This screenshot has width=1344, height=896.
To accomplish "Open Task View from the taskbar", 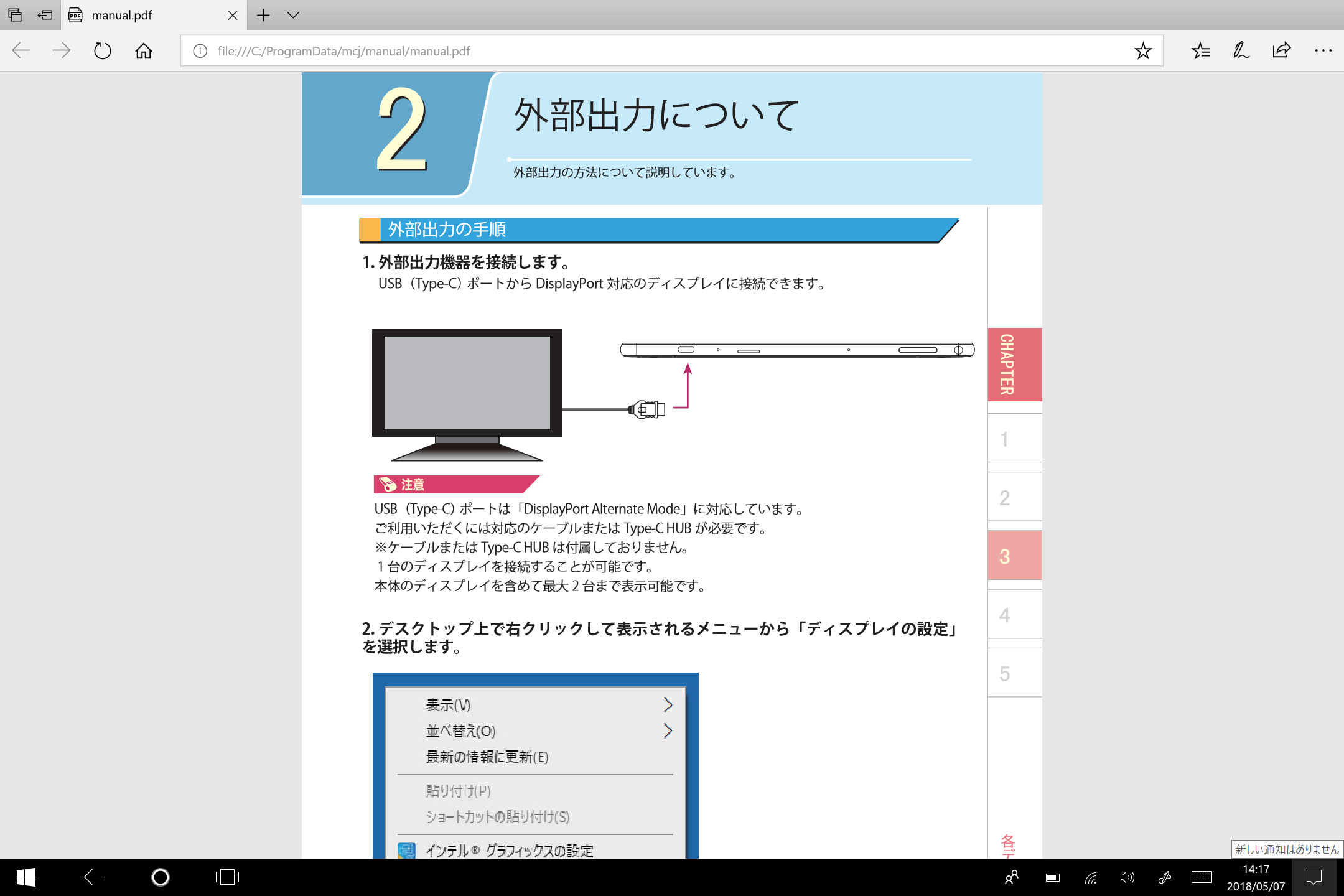I will click(x=227, y=878).
